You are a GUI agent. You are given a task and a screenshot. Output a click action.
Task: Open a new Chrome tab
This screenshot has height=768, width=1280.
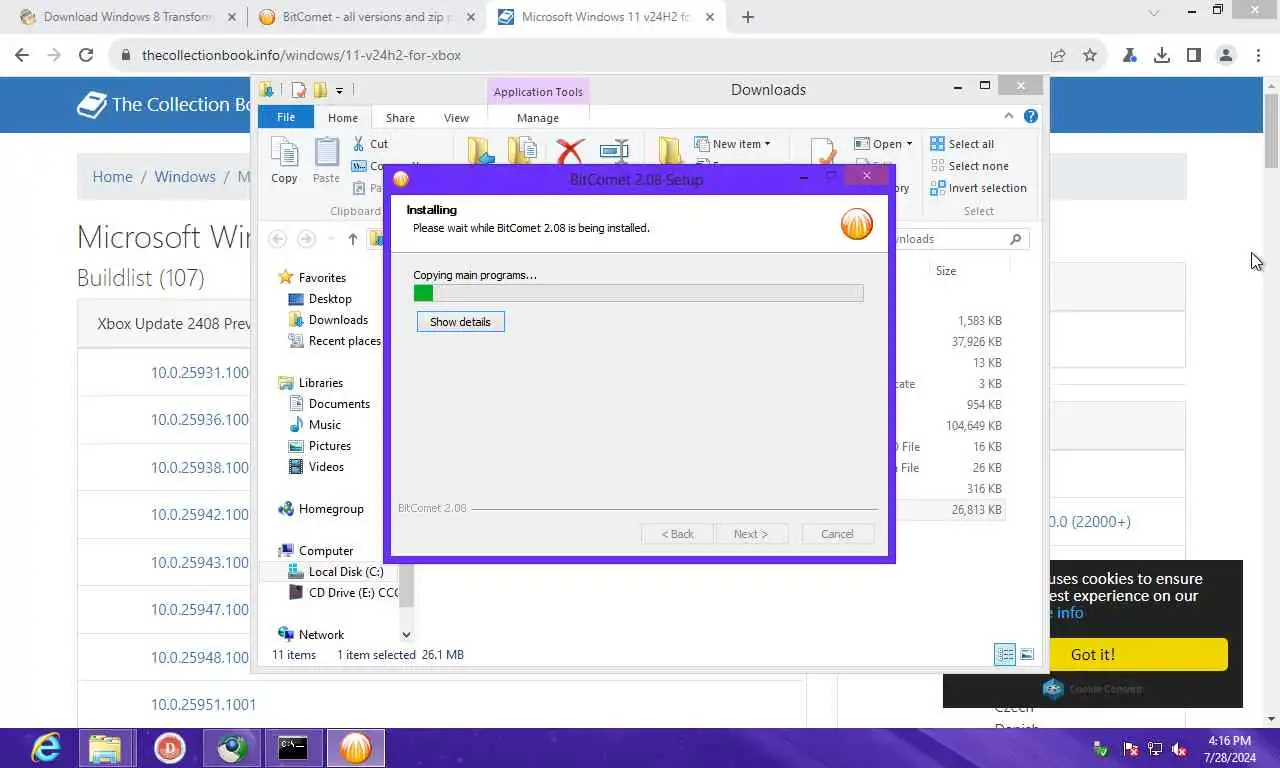(748, 17)
